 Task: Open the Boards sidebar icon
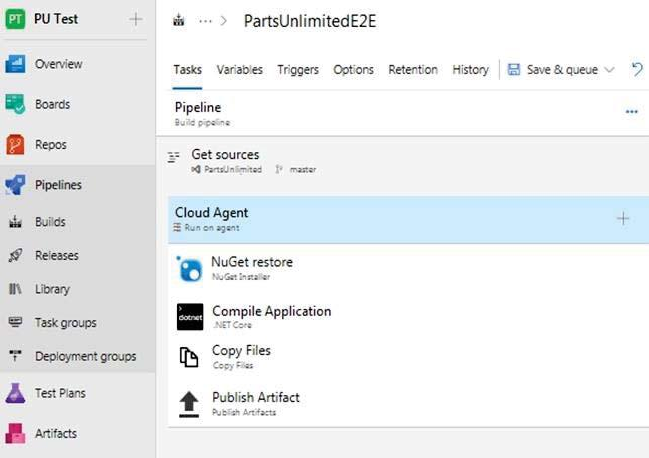(x=15, y=104)
